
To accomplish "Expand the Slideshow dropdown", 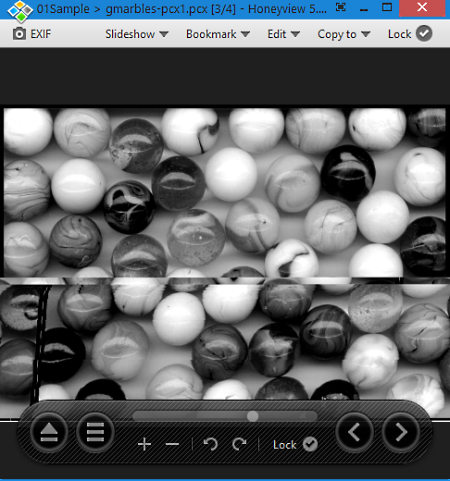I will coord(137,34).
